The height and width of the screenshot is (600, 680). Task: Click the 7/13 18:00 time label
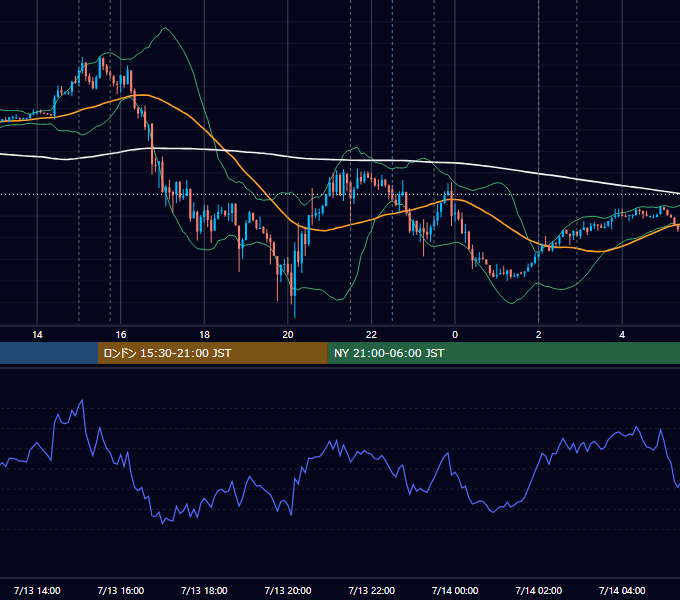[x=204, y=590]
